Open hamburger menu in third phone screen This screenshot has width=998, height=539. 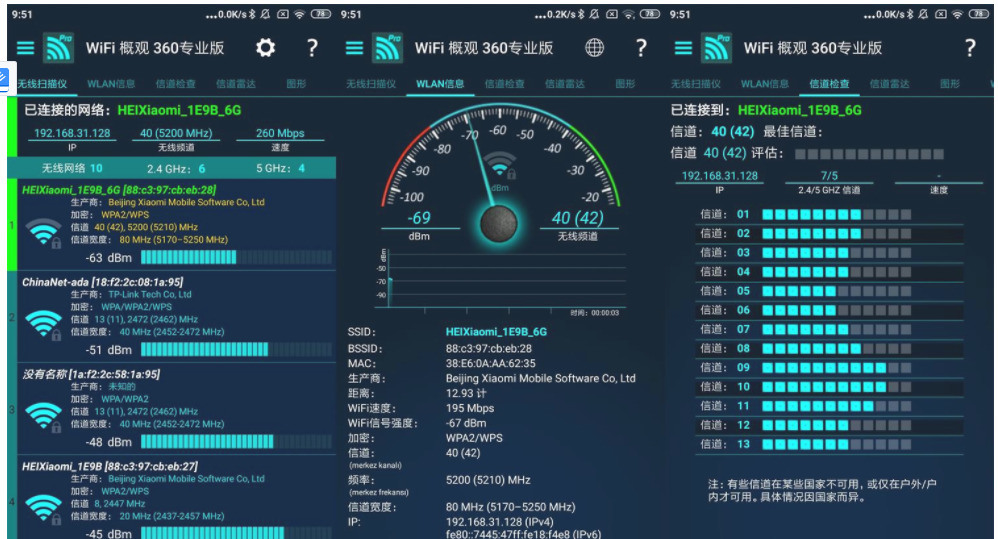pos(683,48)
